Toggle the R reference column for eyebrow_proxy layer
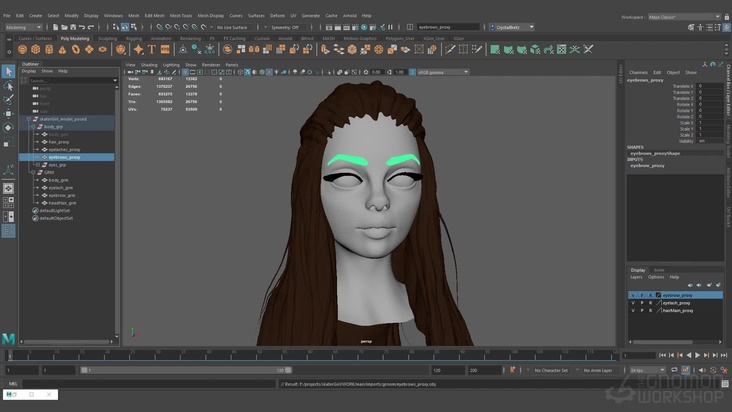The height and width of the screenshot is (412, 732). coord(650,296)
